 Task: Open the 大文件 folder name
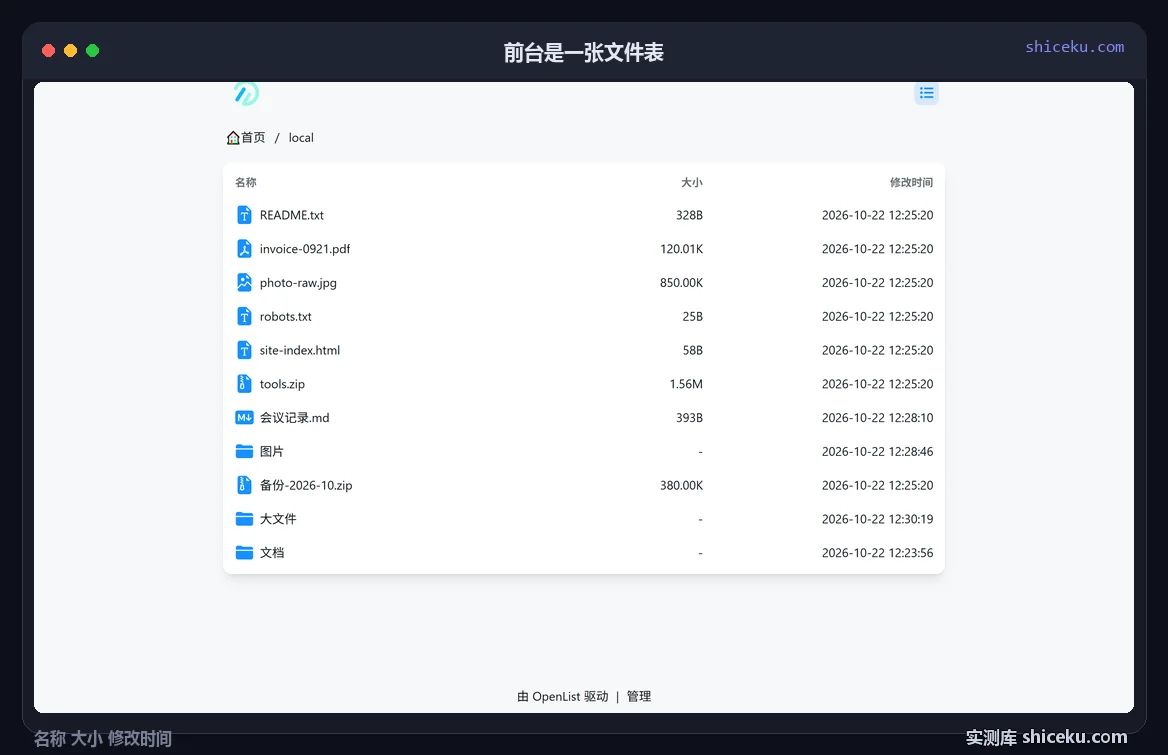click(x=278, y=519)
